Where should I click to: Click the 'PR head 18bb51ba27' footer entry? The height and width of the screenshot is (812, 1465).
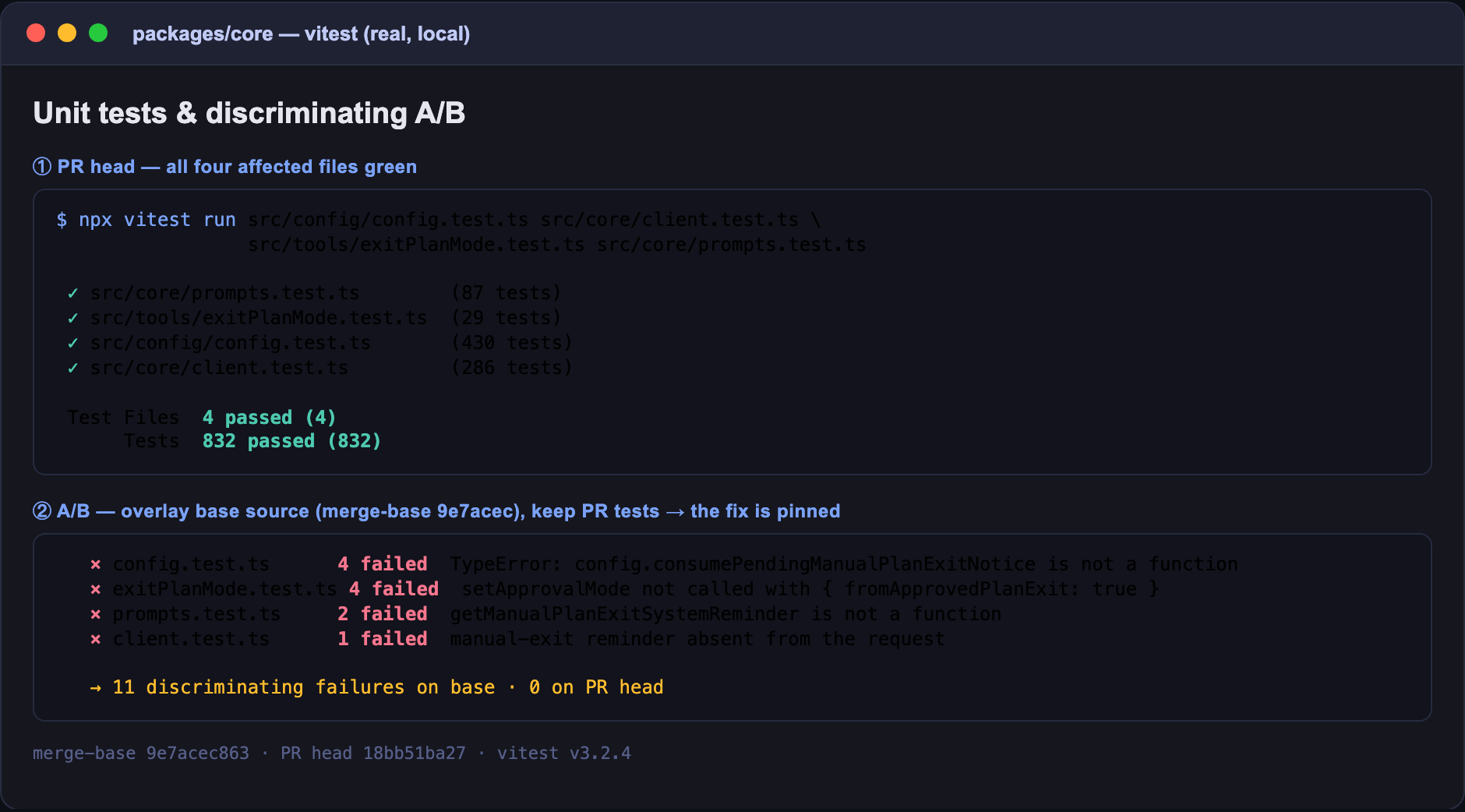point(373,754)
